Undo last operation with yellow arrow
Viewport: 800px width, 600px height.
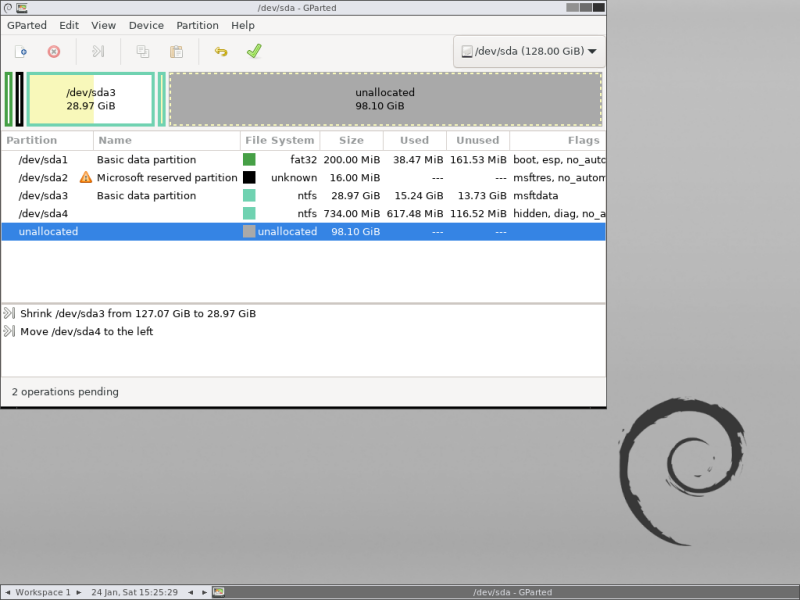coord(221,52)
